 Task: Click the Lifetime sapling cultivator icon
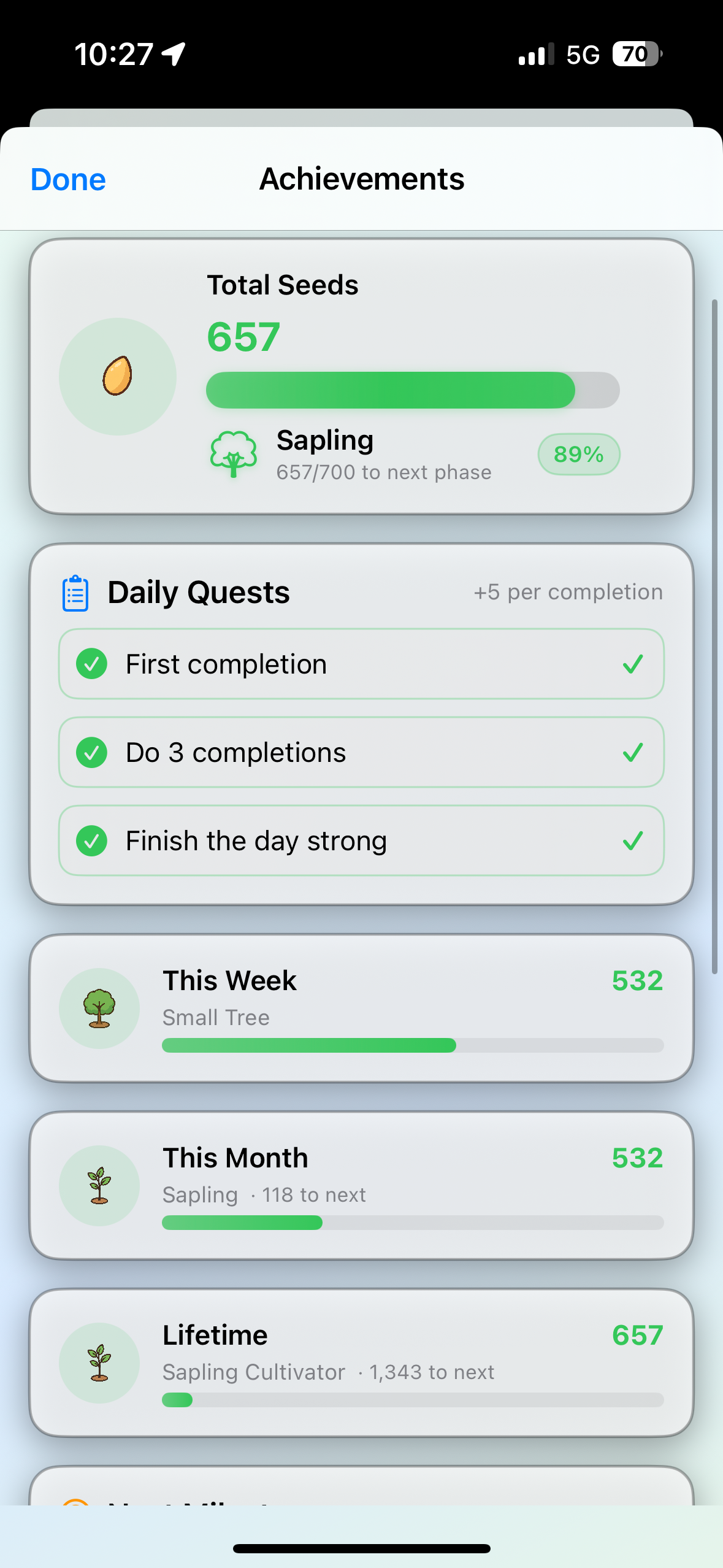pos(99,1362)
